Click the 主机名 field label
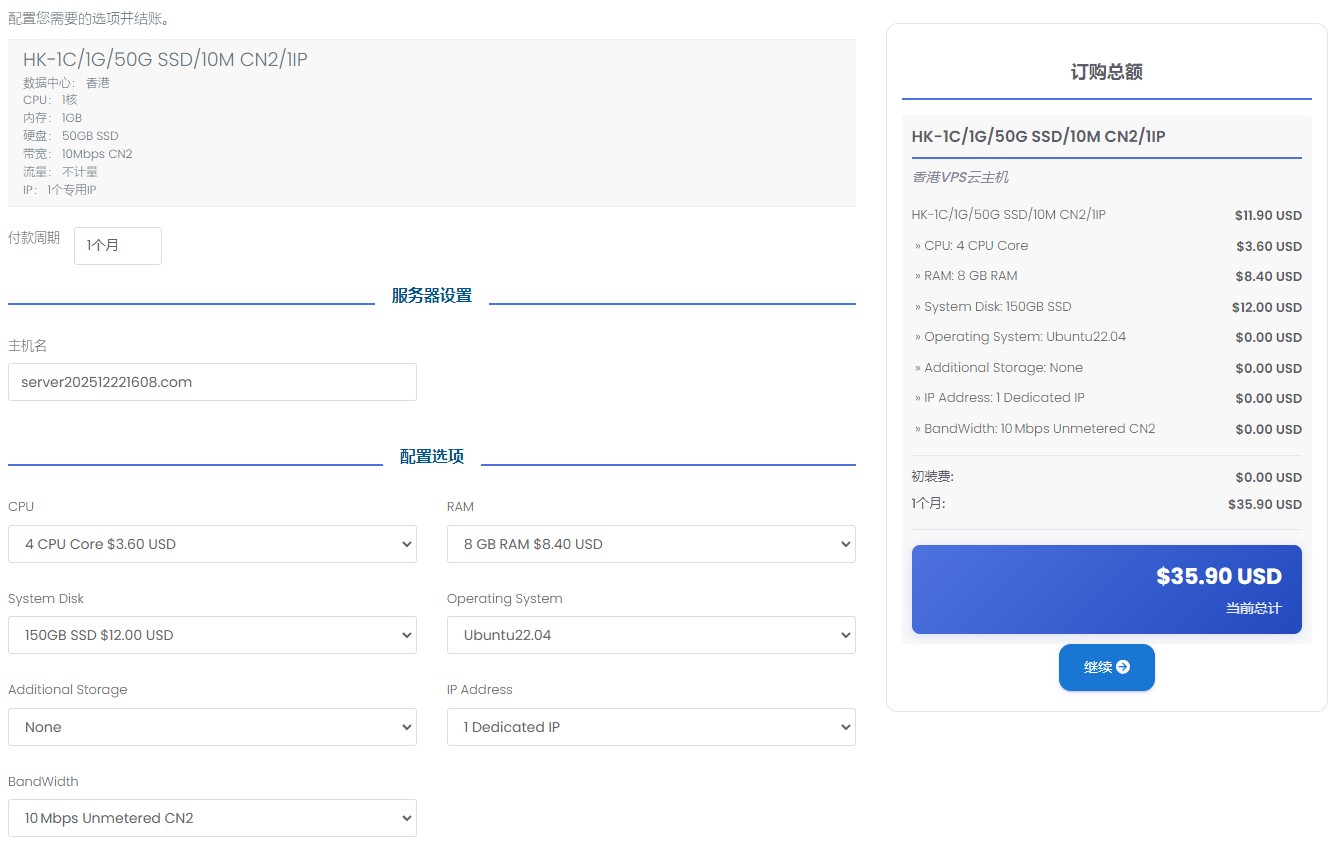 [28, 346]
